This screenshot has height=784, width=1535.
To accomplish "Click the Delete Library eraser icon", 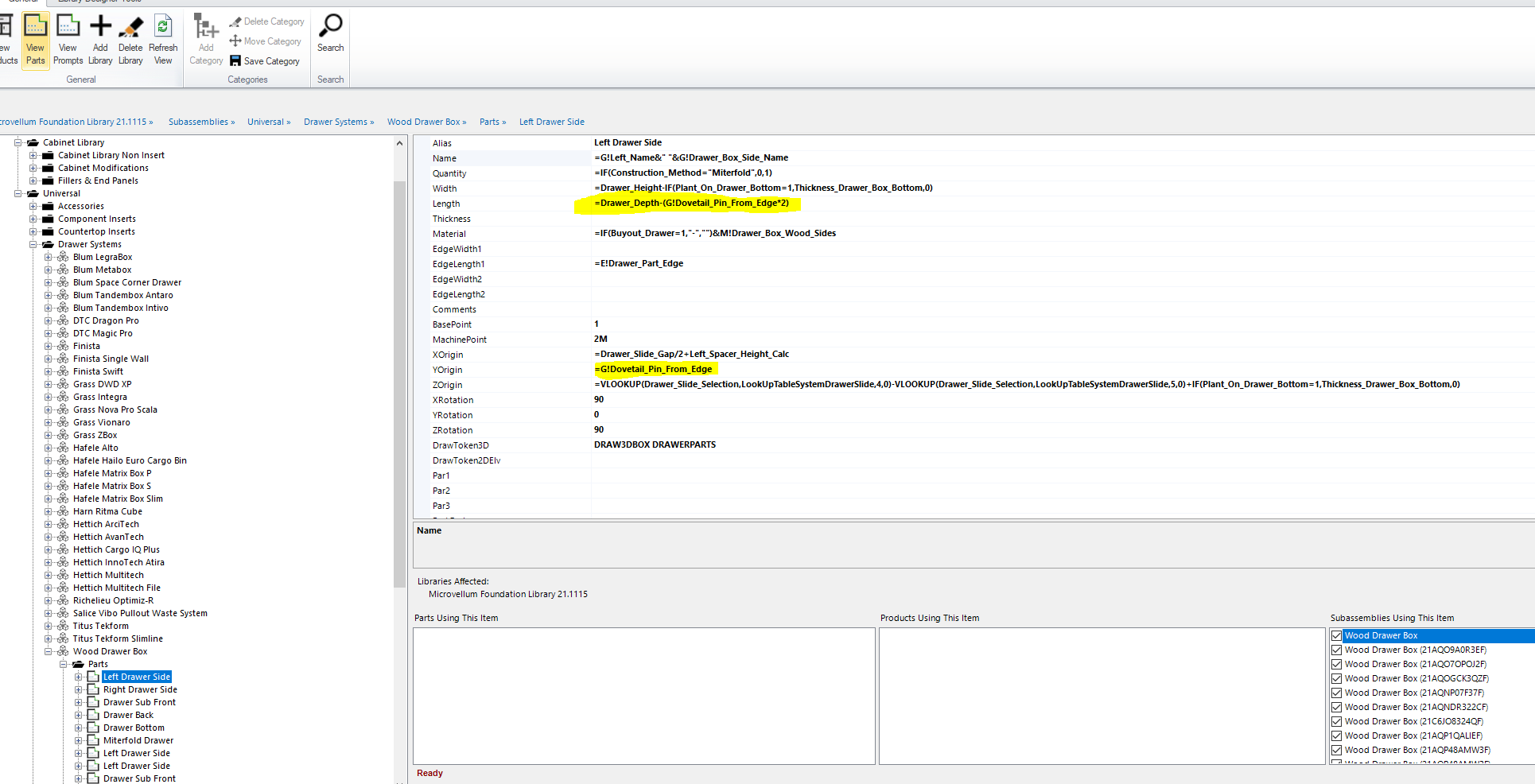I will (x=130, y=27).
